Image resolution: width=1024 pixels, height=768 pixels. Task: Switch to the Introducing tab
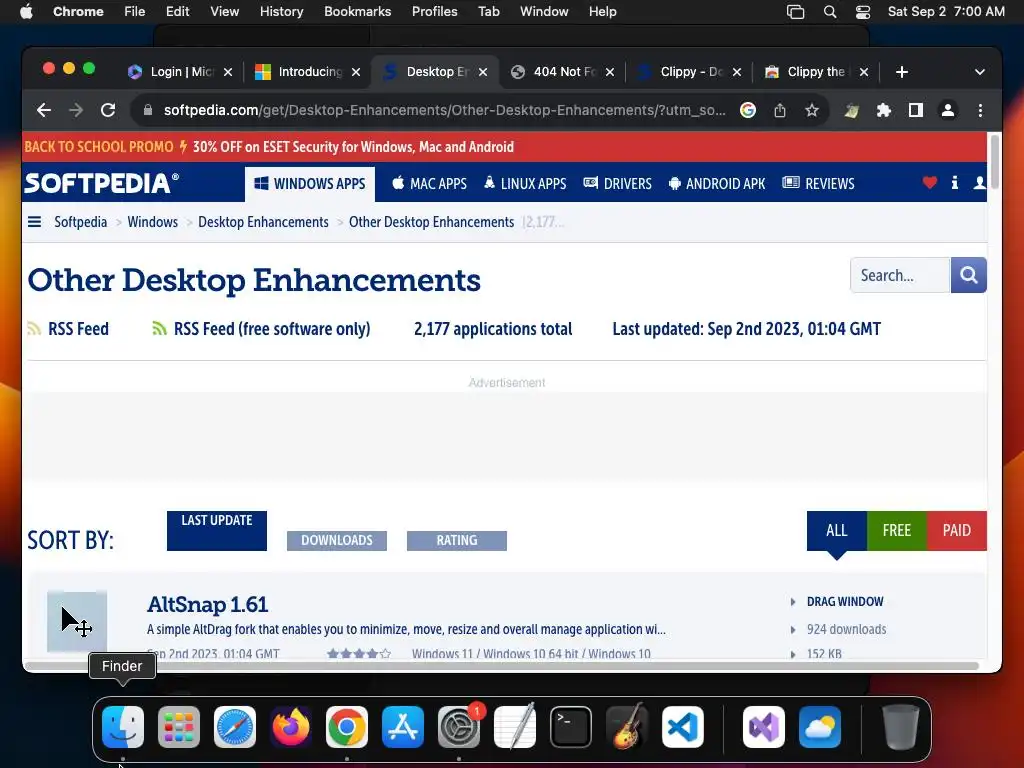click(308, 72)
